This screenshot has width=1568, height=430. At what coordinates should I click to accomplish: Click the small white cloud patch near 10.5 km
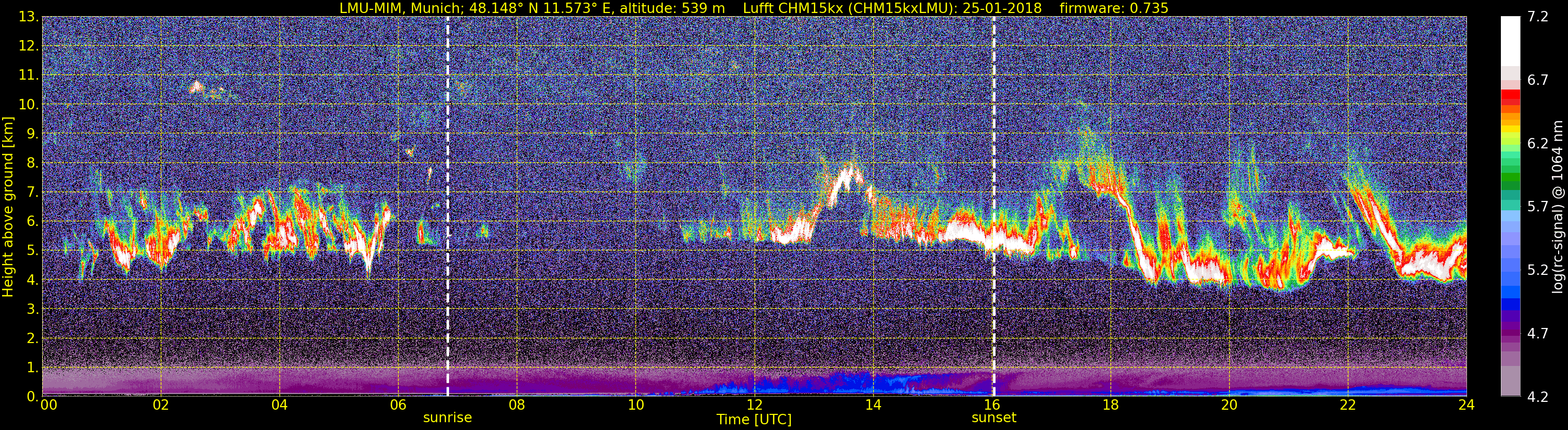196,87
